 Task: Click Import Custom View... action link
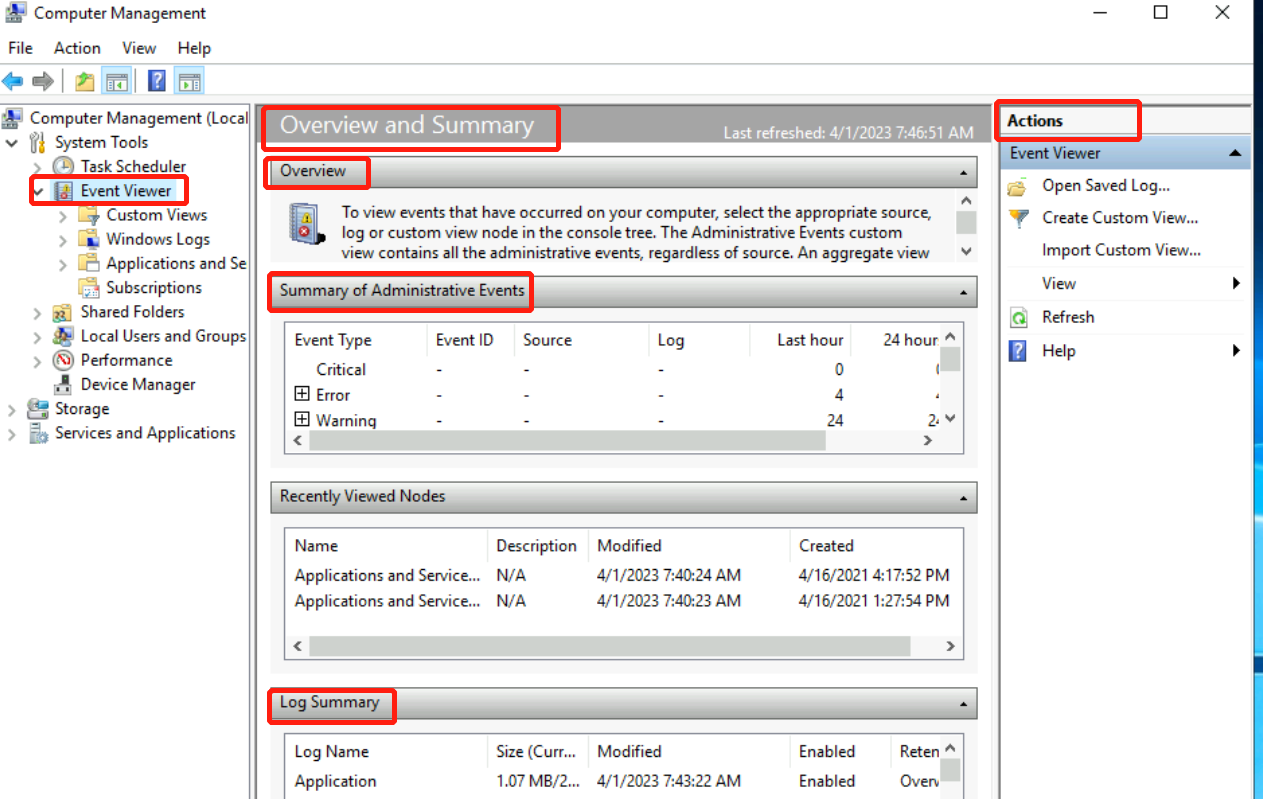tap(1120, 250)
